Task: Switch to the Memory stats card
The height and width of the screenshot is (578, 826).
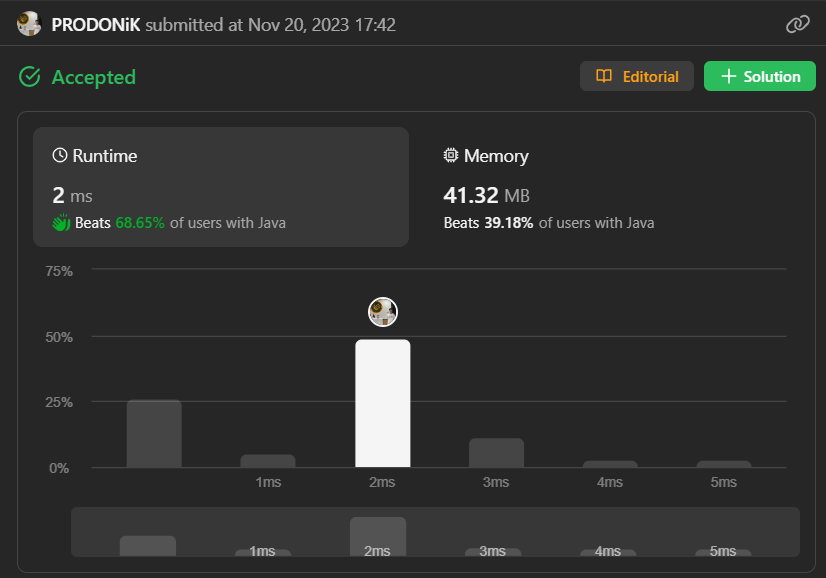Action: tap(610, 187)
